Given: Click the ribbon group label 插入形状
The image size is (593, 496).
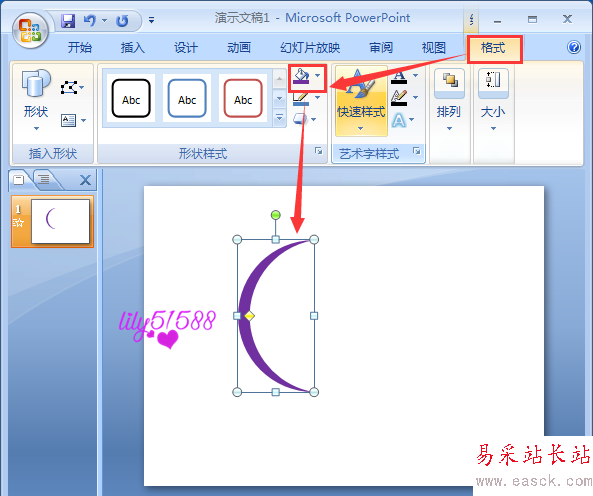Looking at the screenshot, I should coord(53,153).
